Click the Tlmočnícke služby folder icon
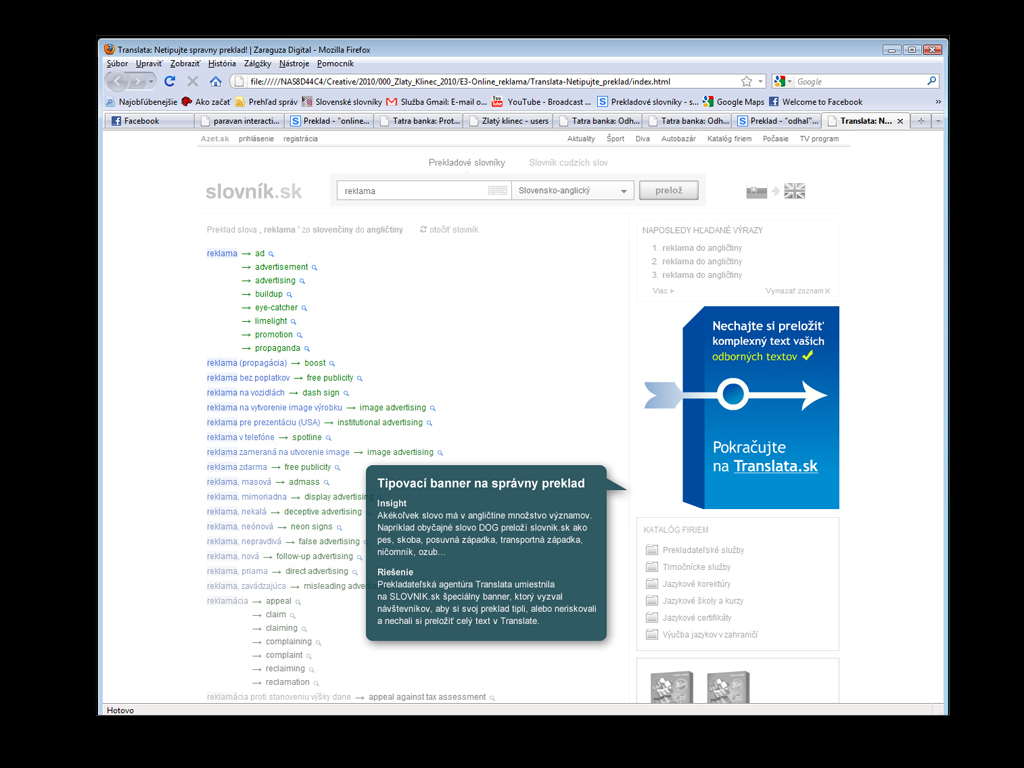Image resolution: width=1024 pixels, height=768 pixels. coord(651,567)
